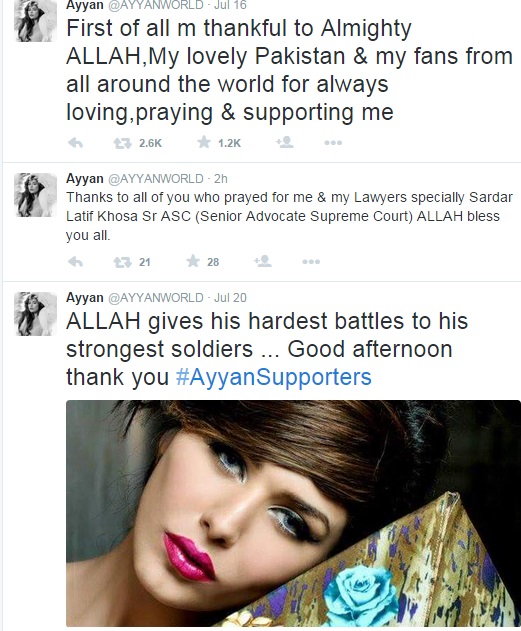Click Ayyan's avatar on the 2h tweet
Screen dimensions: 521x631
(x=36, y=195)
